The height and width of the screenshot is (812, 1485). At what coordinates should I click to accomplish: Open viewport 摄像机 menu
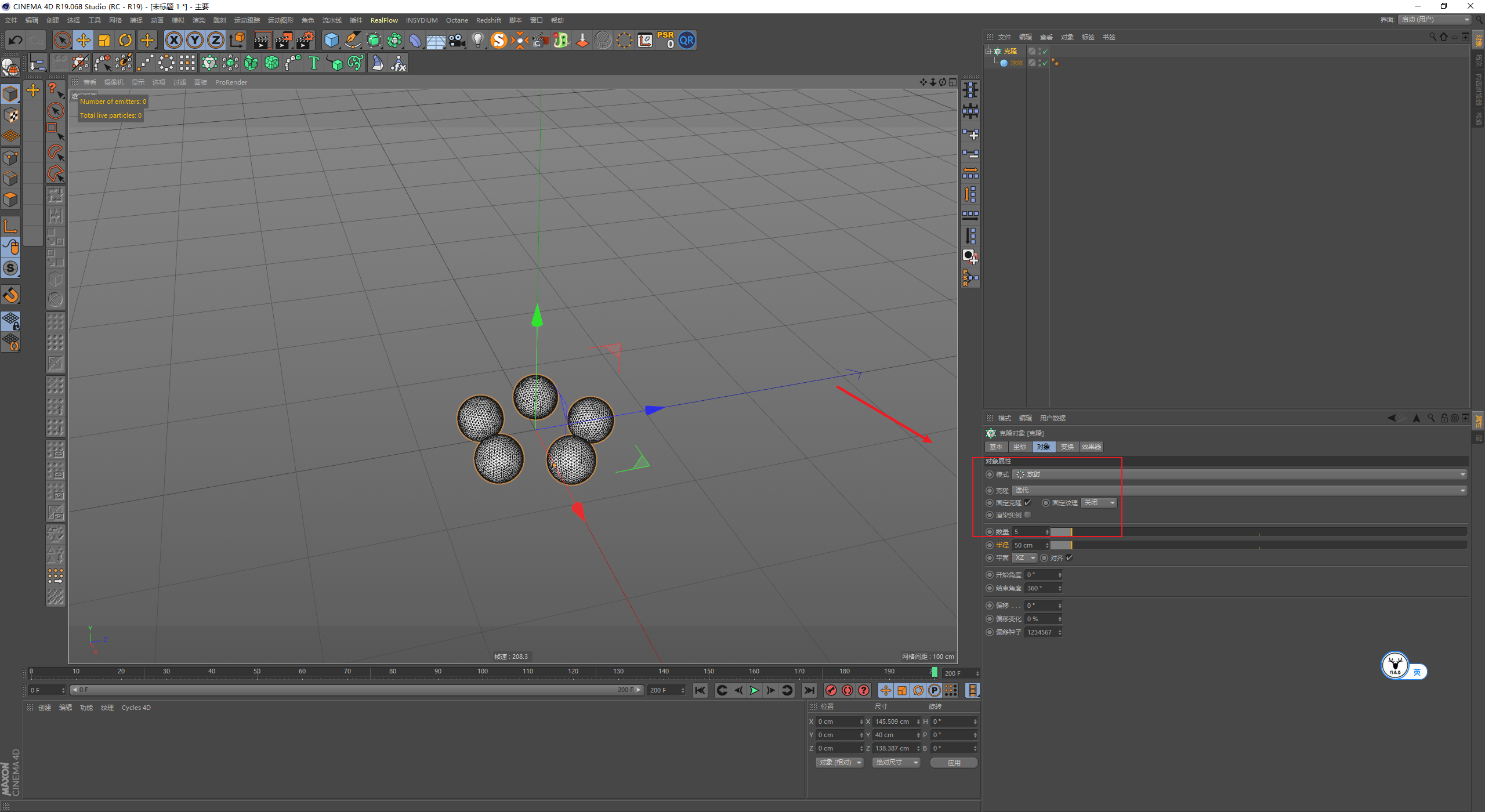[114, 82]
